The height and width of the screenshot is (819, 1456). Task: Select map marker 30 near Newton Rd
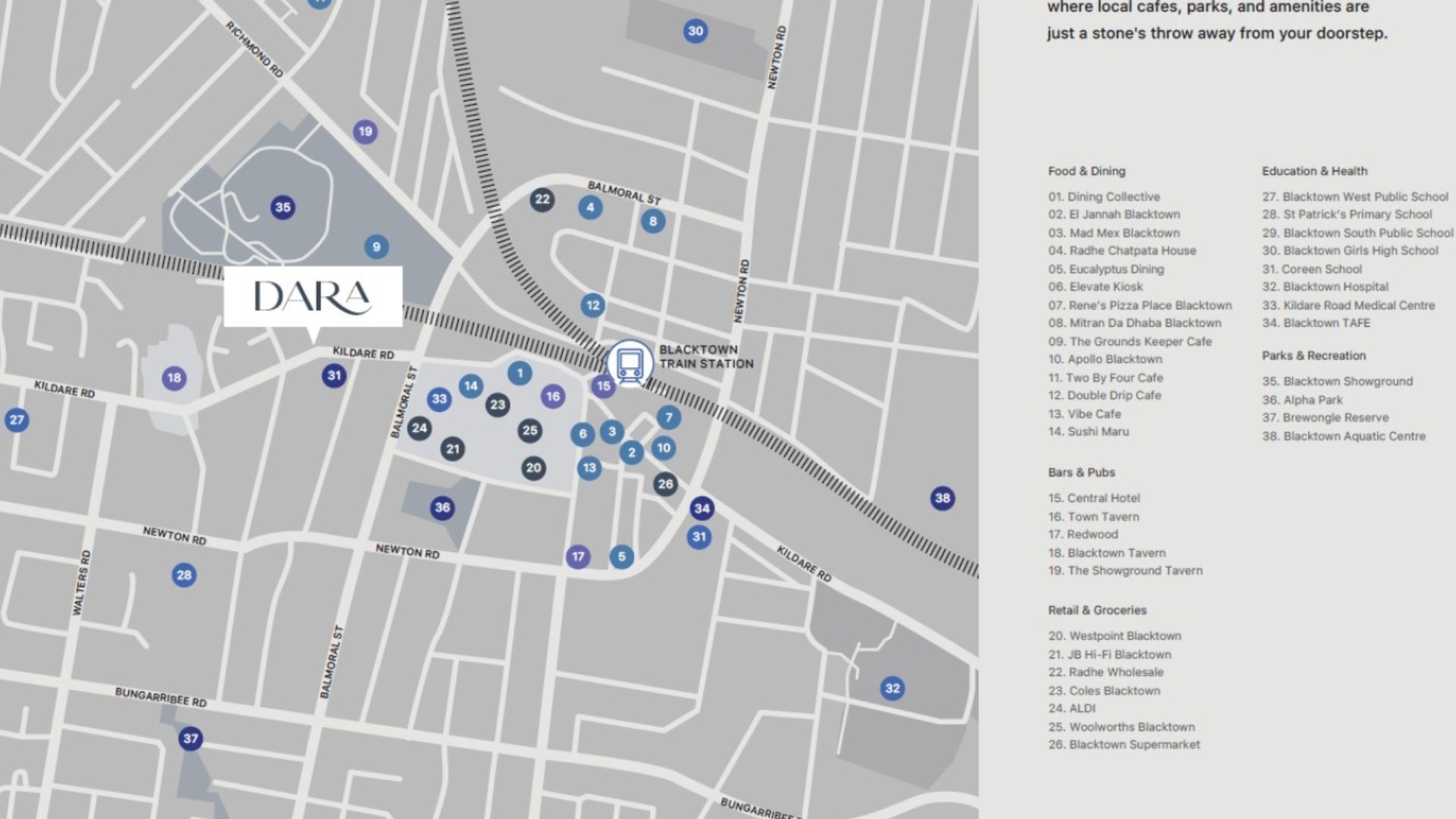[x=695, y=31]
